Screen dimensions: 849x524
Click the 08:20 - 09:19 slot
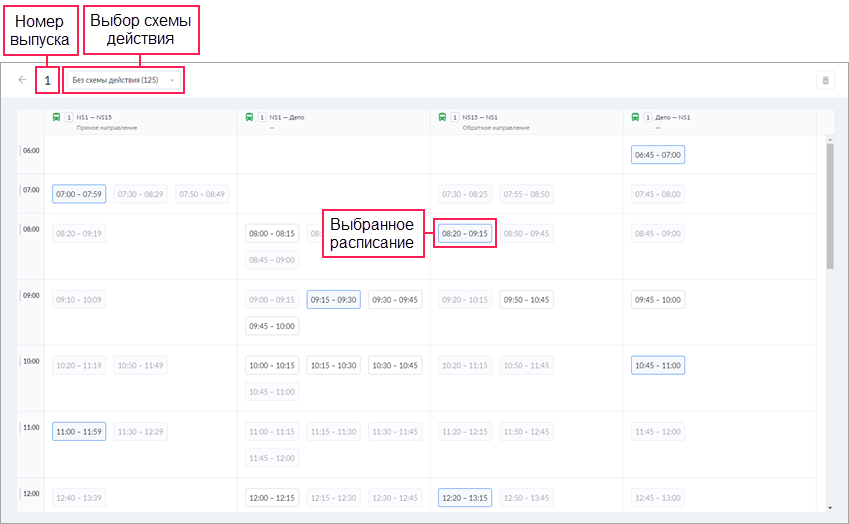click(79, 233)
